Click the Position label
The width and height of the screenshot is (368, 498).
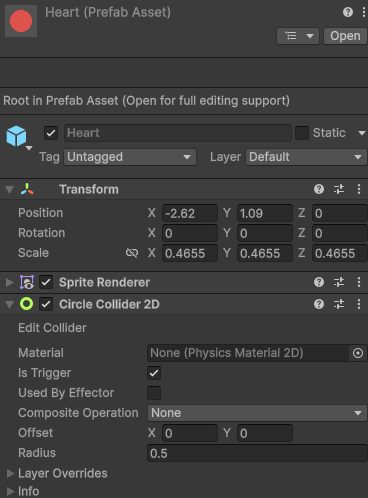point(41,213)
